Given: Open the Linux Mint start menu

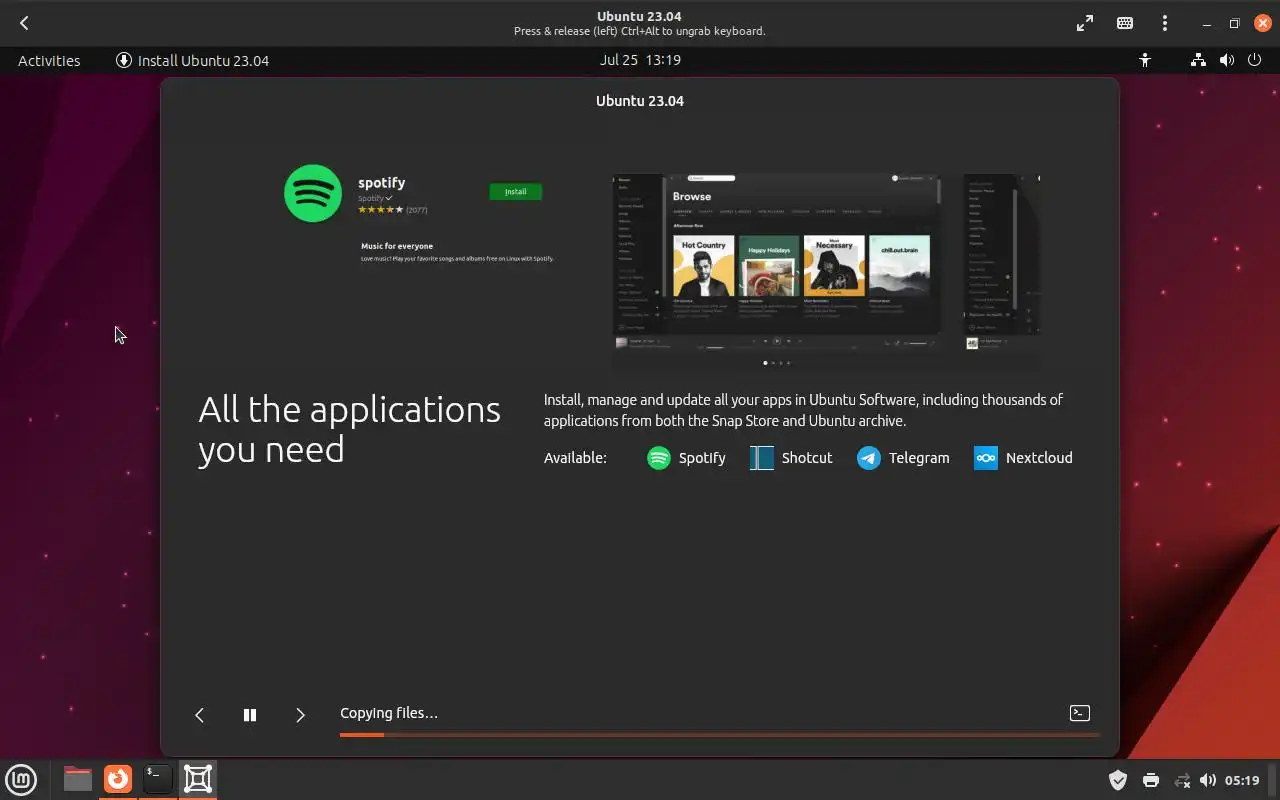Looking at the screenshot, I should 21,778.
